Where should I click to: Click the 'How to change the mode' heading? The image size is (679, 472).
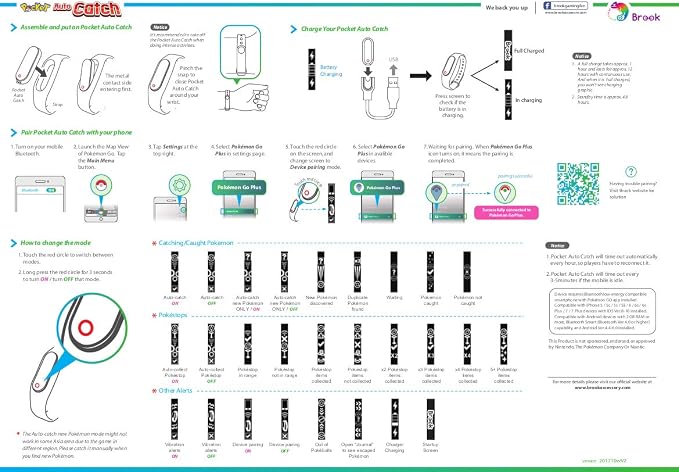(x=56, y=242)
